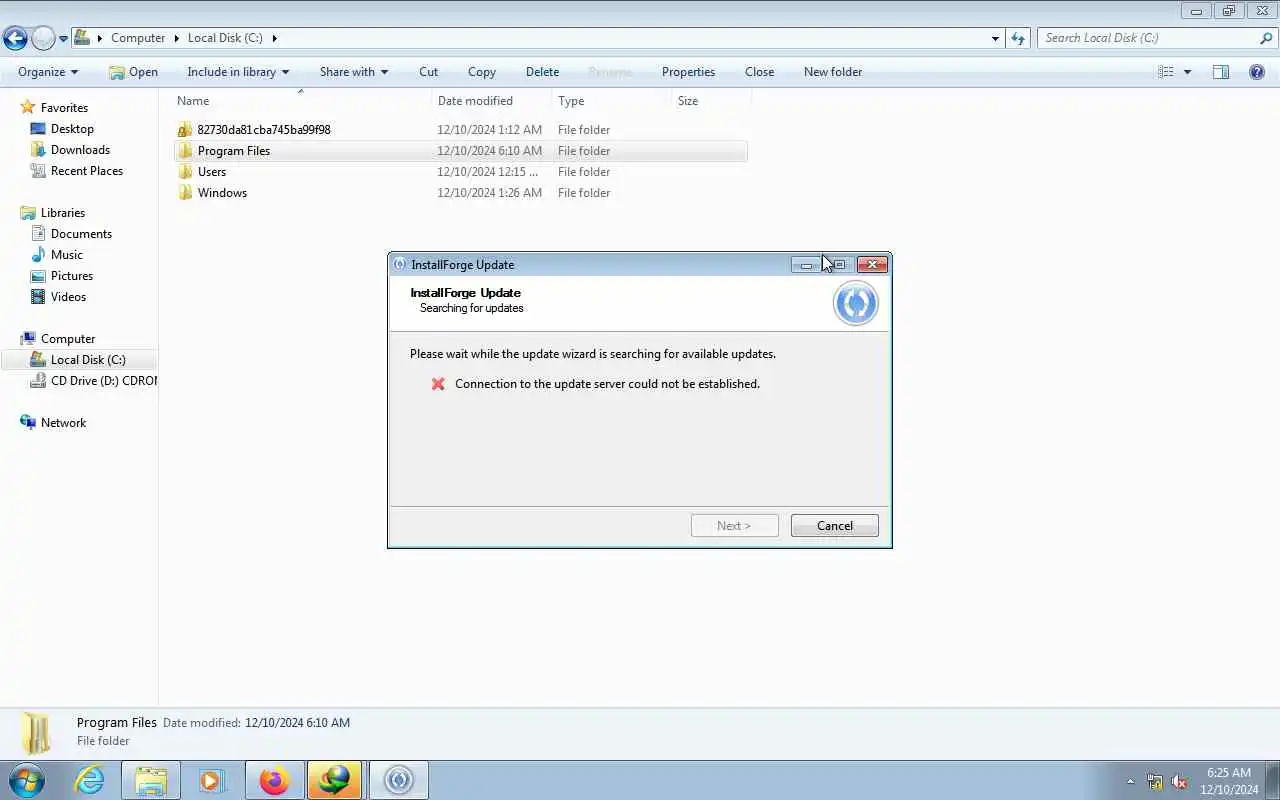
Task: Click the InstallForge Update taskbar icon
Action: [399, 780]
